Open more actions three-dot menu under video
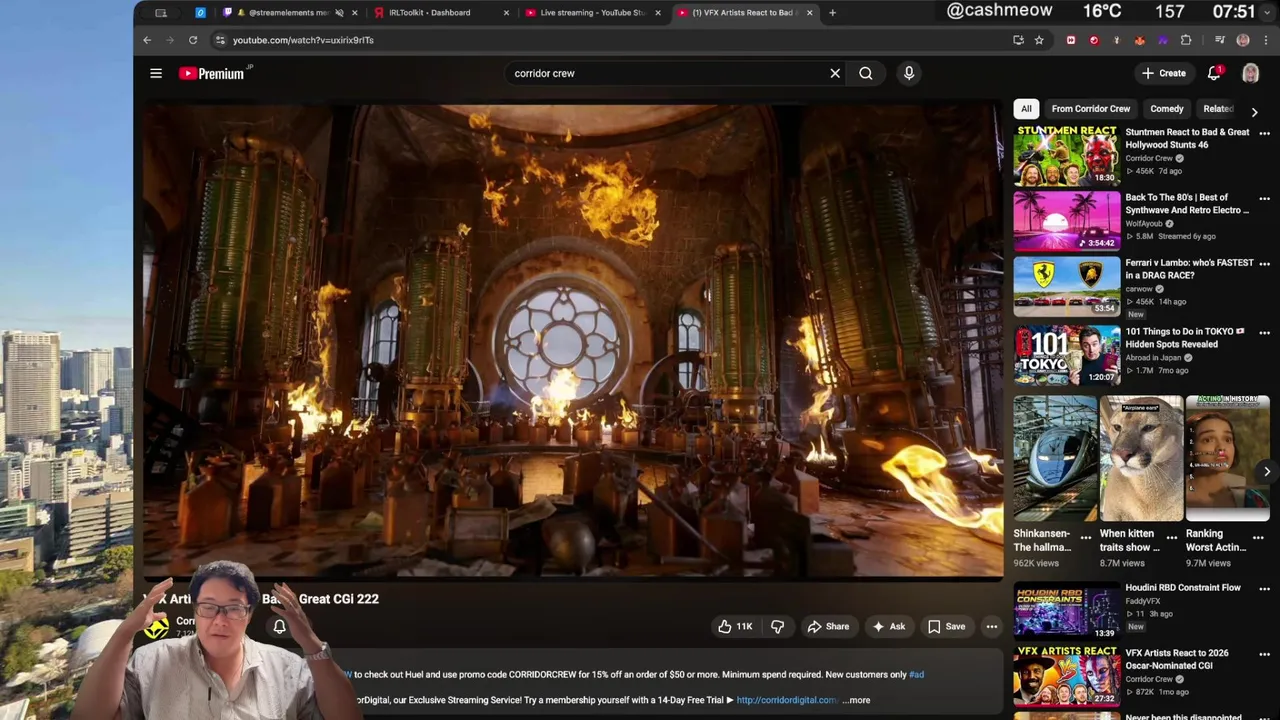Viewport: 1280px width, 720px height. click(x=992, y=627)
